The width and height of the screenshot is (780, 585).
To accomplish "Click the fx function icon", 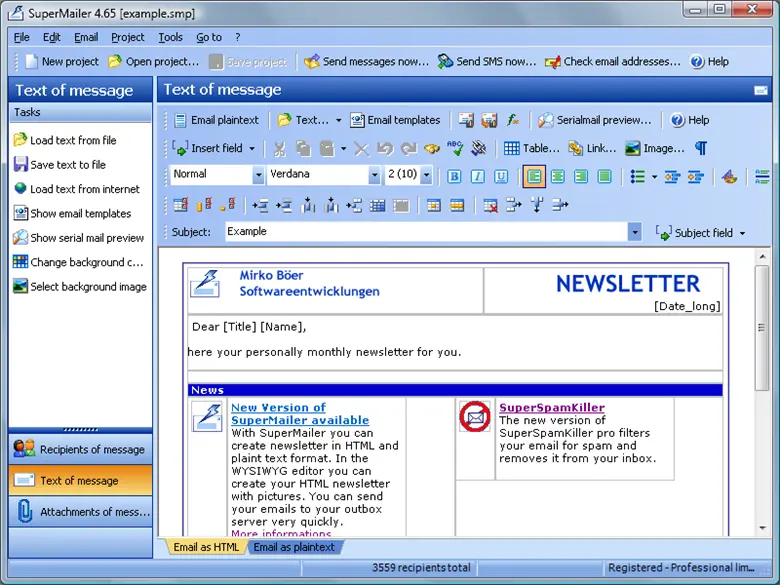I will coord(513,120).
